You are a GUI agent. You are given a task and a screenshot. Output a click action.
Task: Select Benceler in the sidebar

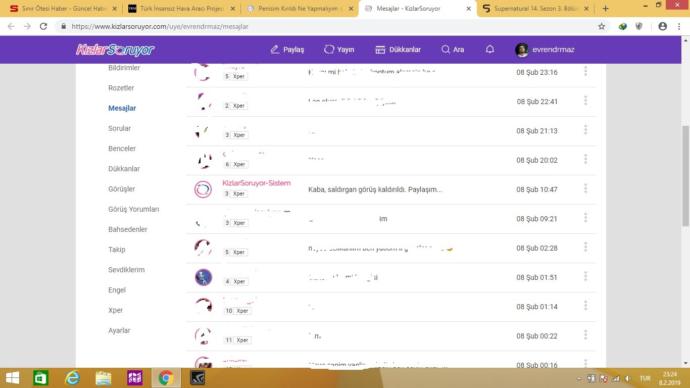pos(122,149)
